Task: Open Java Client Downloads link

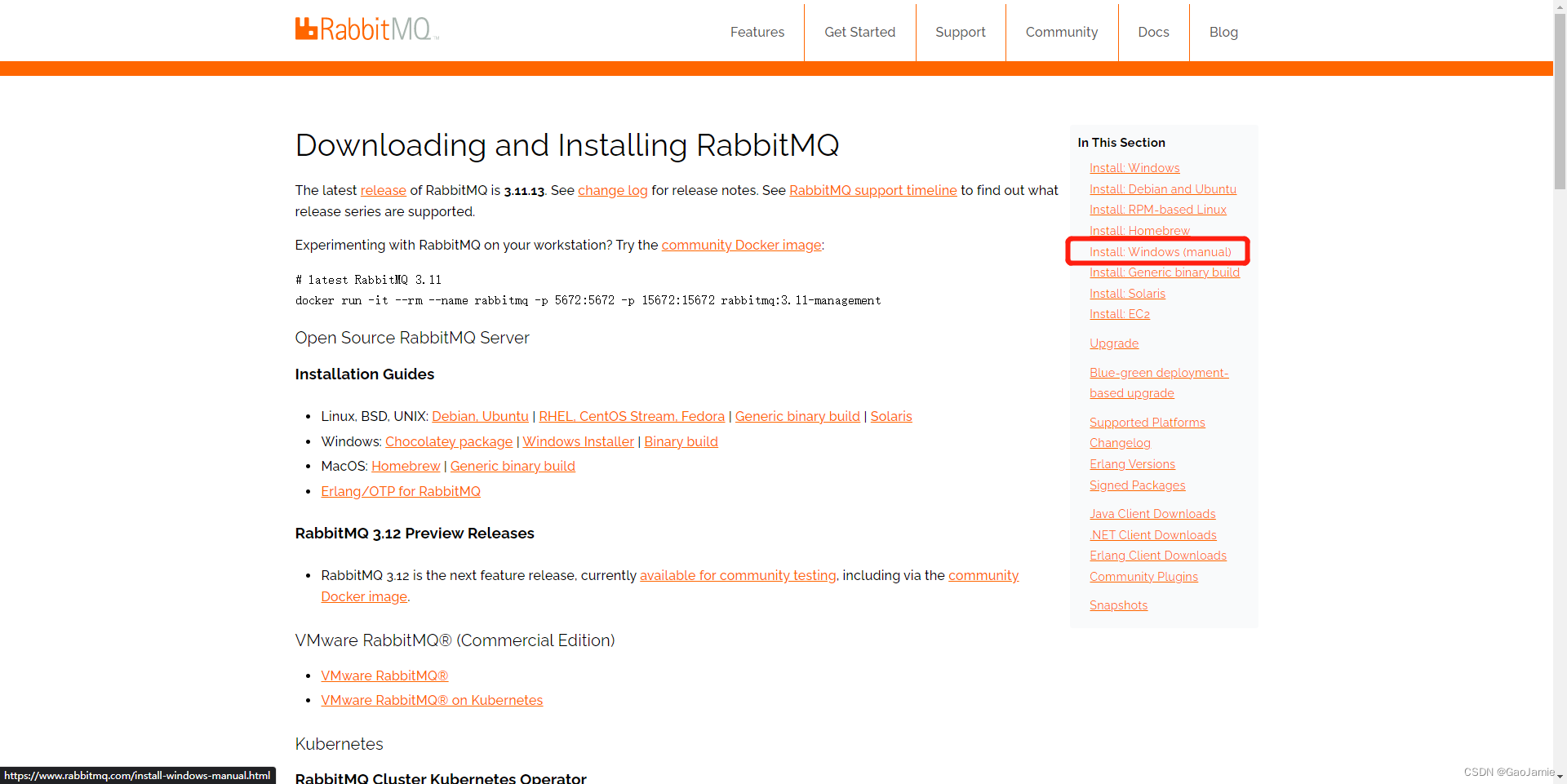Action: tap(1152, 514)
